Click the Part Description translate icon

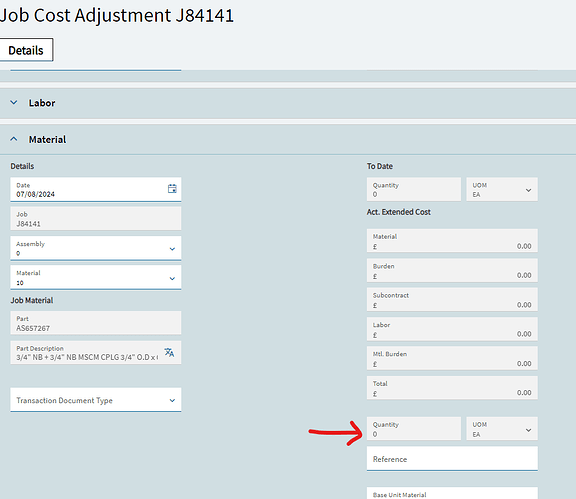[169, 352]
